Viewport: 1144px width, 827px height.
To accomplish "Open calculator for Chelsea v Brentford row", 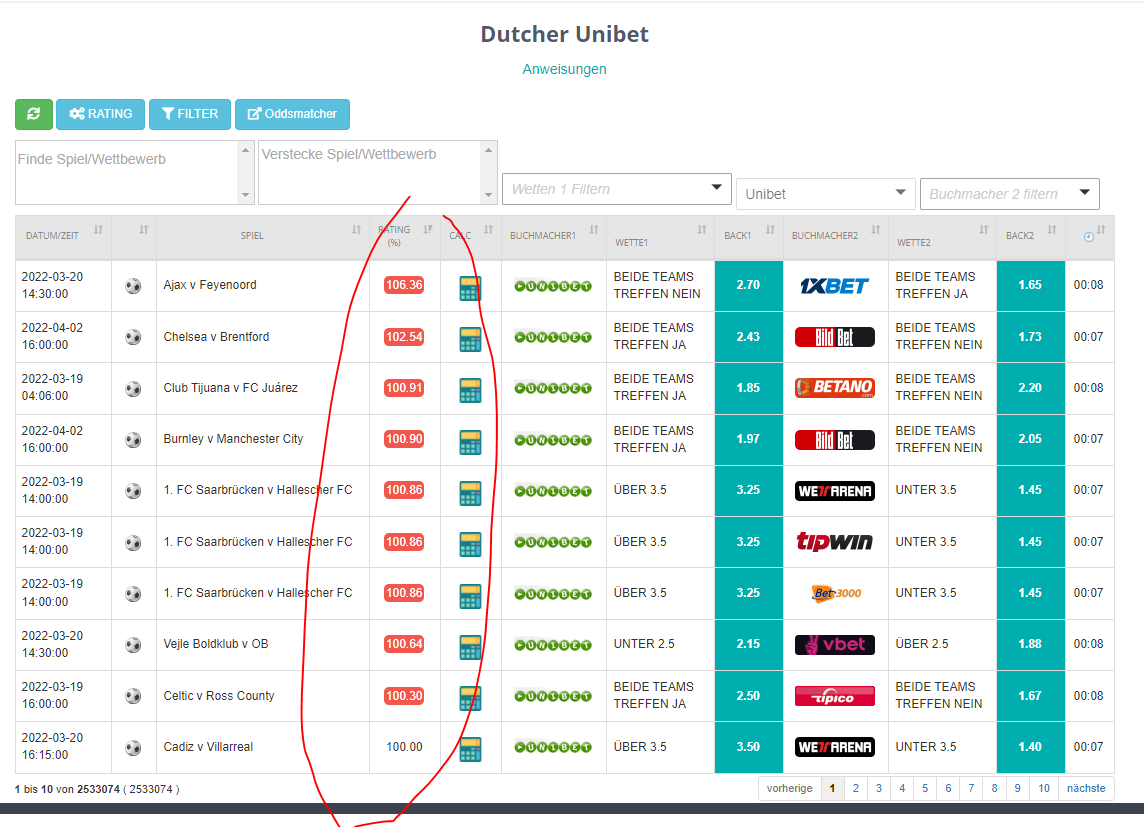I will click(469, 338).
